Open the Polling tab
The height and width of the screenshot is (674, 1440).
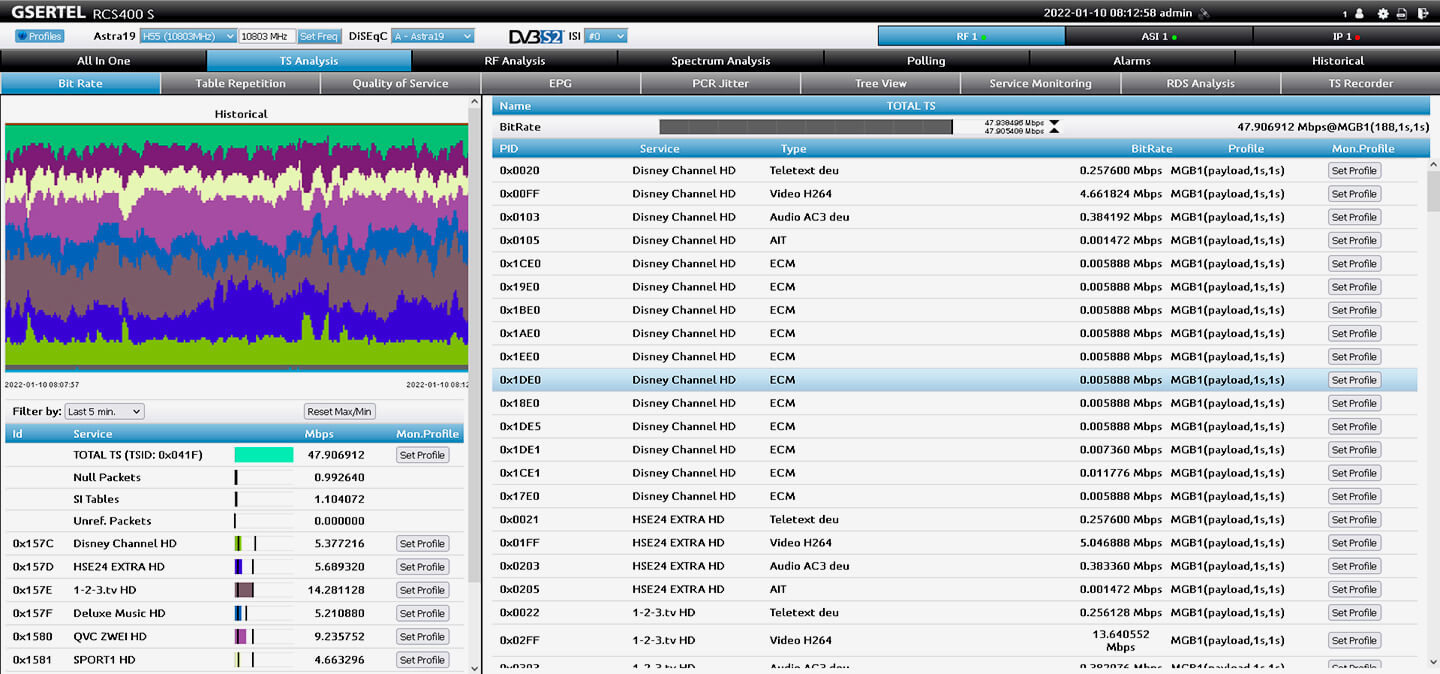(x=926, y=61)
